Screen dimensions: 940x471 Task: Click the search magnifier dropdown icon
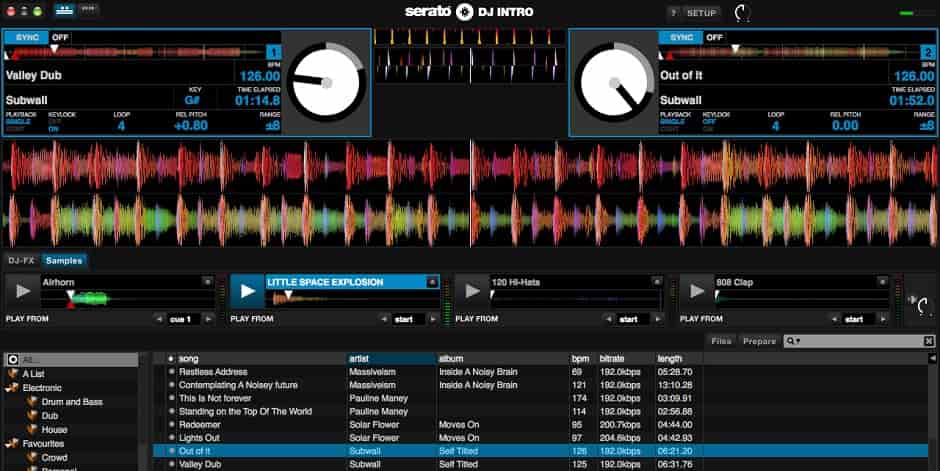click(x=793, y=341)
